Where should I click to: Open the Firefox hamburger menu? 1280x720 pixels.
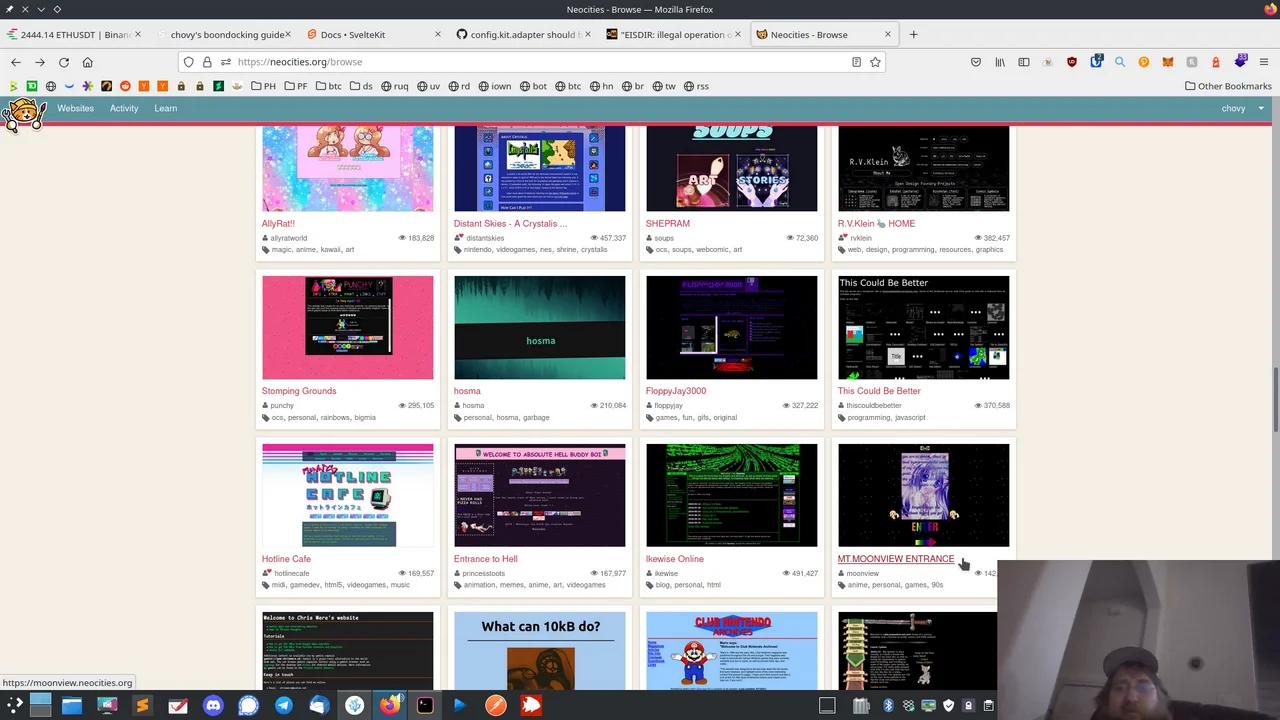click(1264, 61)
